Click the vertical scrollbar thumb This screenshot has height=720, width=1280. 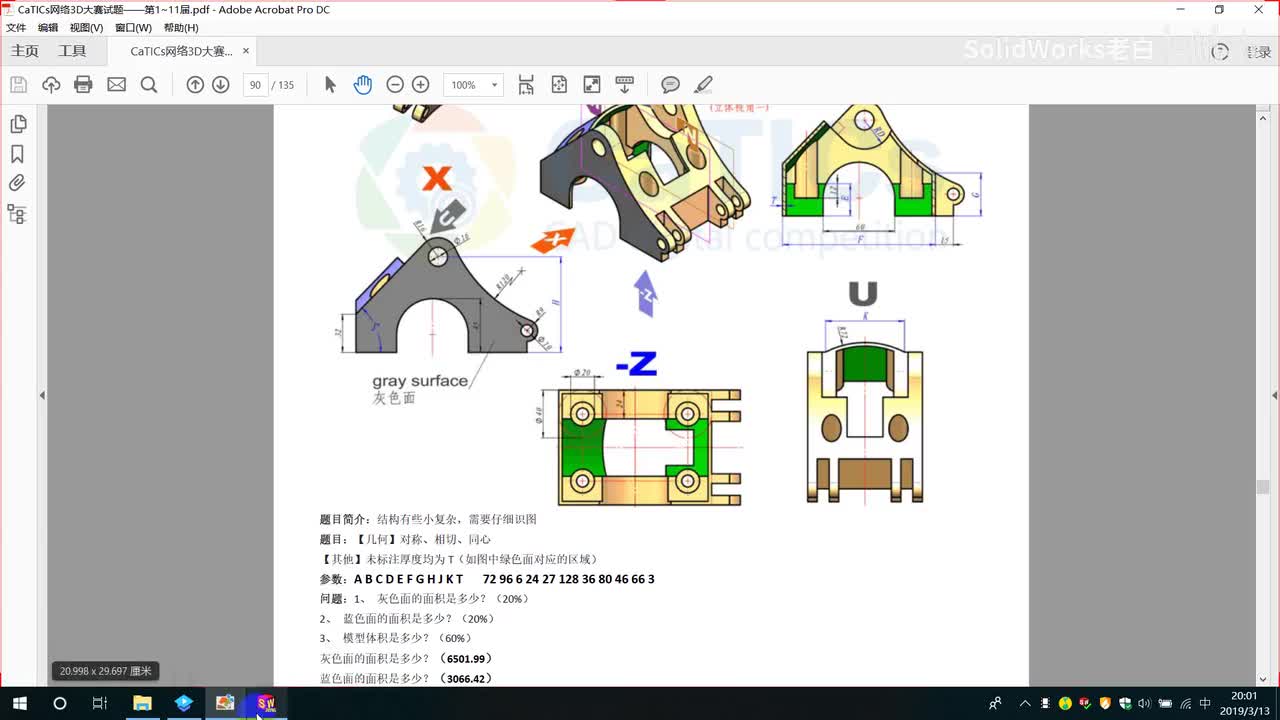[x=1262, y=487]
